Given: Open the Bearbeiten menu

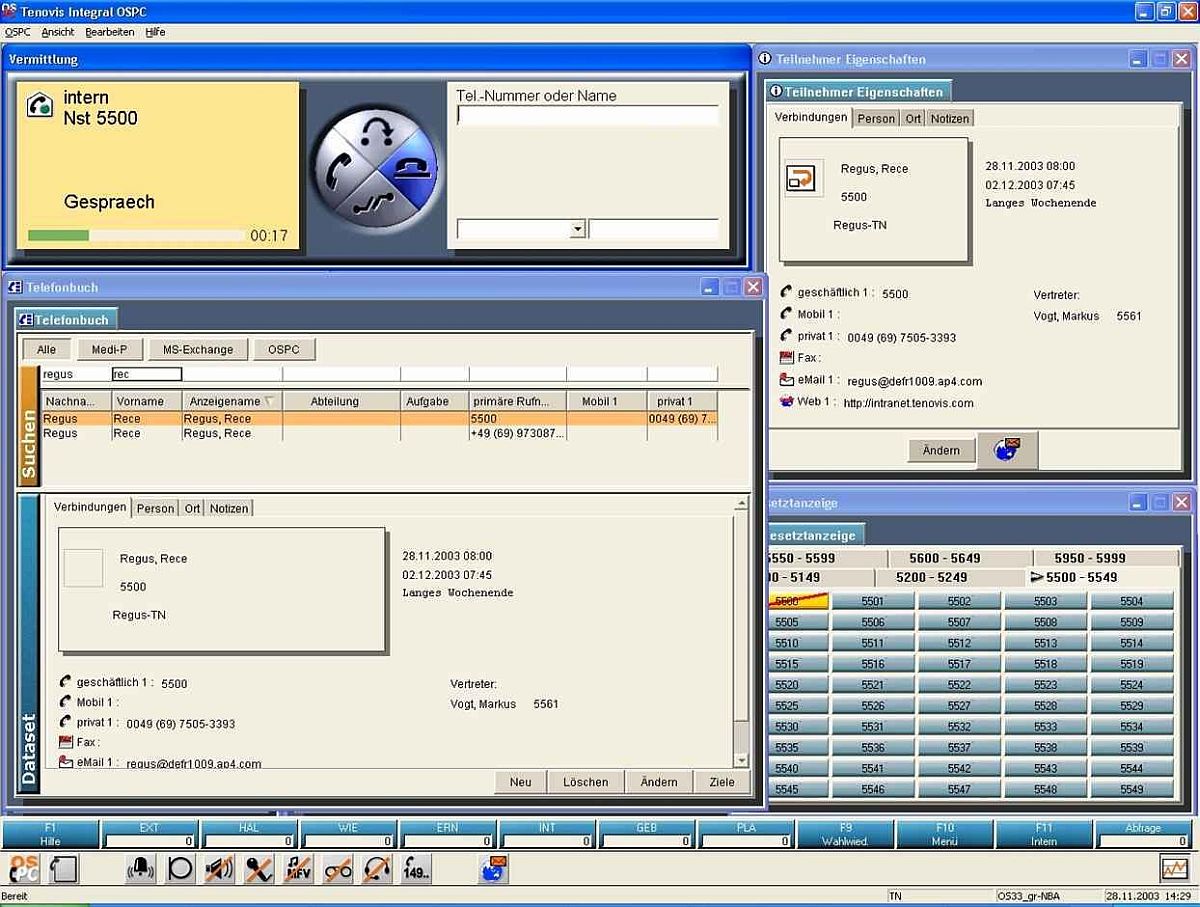Looking at the screenshot, I should pos(110,32).
